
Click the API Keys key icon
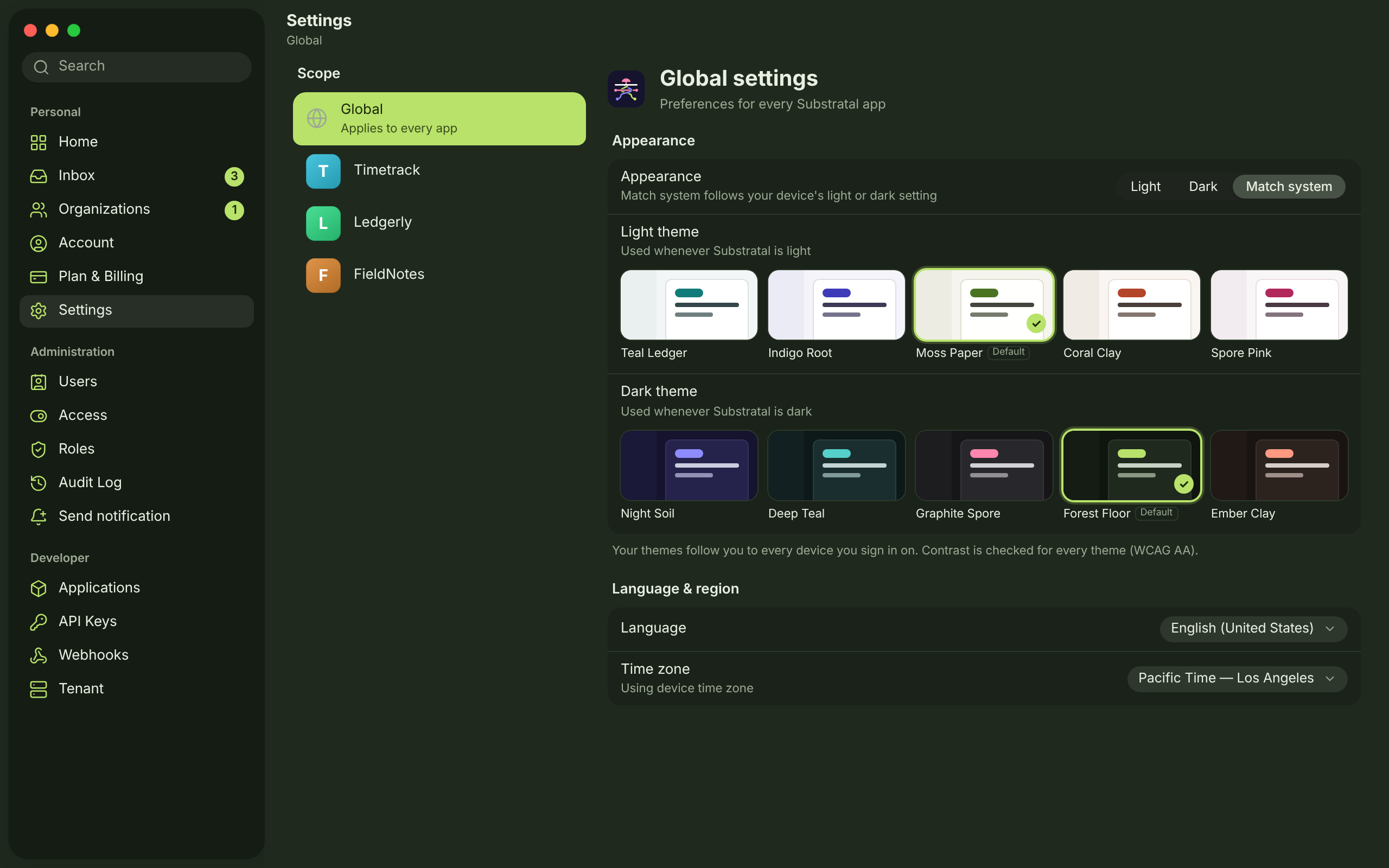click(39, 622)
